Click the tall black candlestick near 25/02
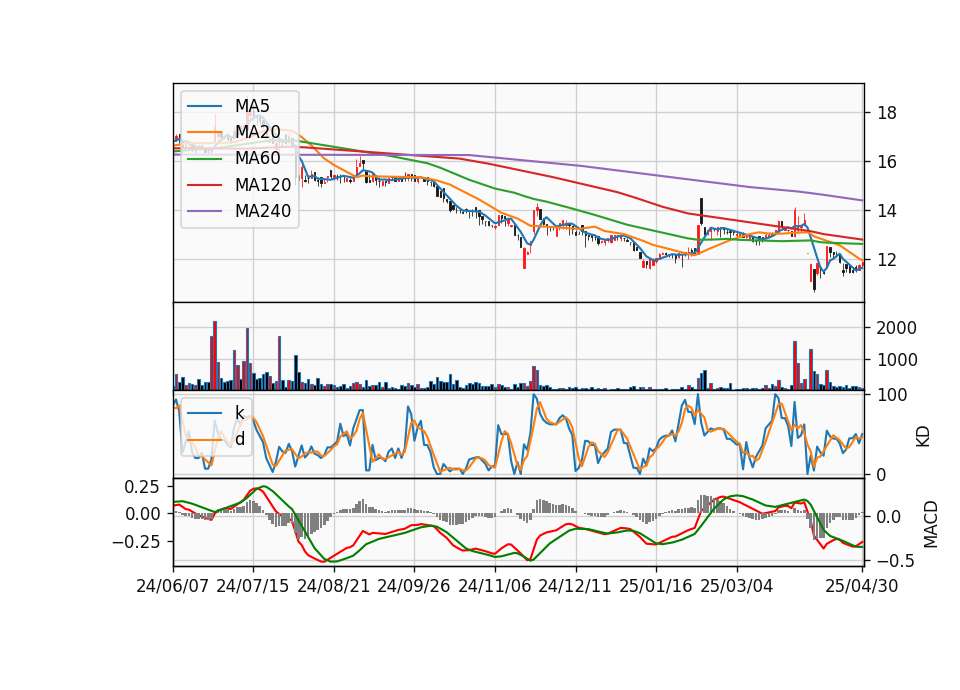Screen dimensions: 960x690 click(702, 211)
